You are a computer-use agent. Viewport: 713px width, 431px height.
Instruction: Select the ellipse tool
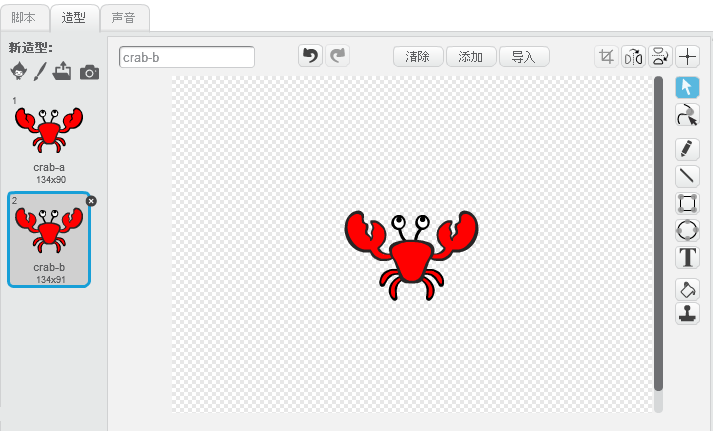687,230
